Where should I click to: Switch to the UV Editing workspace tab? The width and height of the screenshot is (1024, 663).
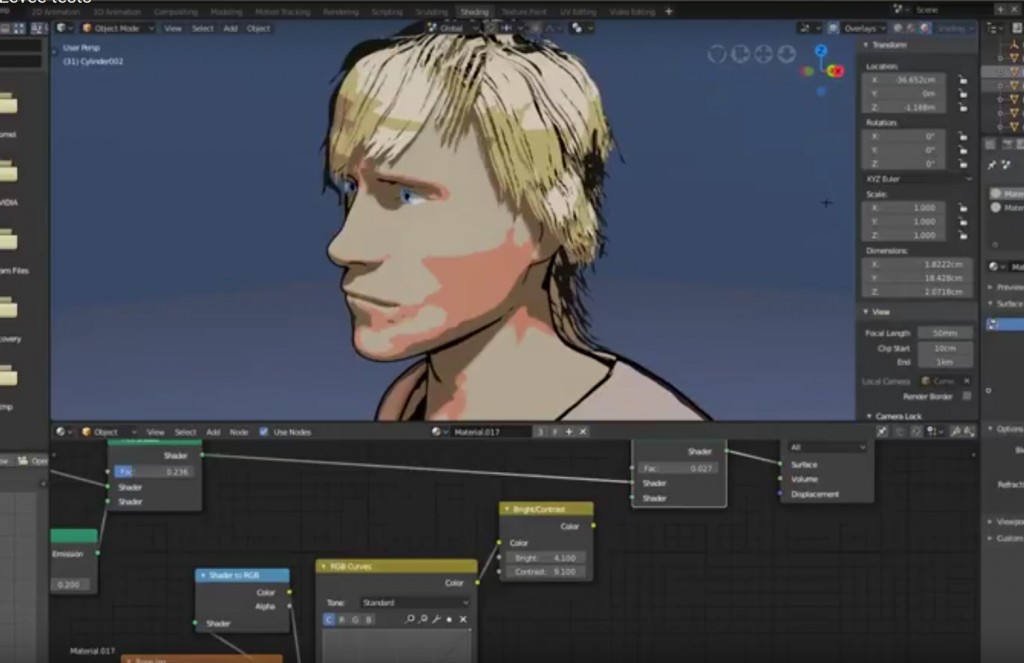coord(580,12)
